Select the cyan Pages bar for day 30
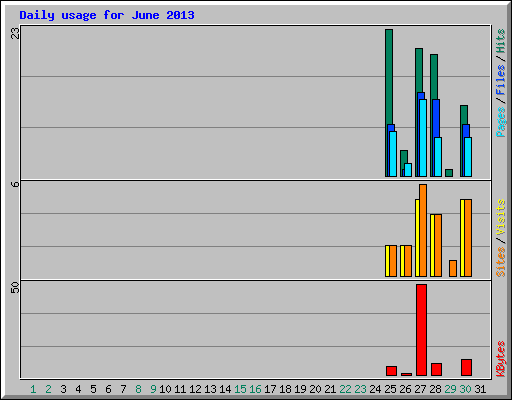This screenshot has width=512, height=400. click(x=468, y=157)
